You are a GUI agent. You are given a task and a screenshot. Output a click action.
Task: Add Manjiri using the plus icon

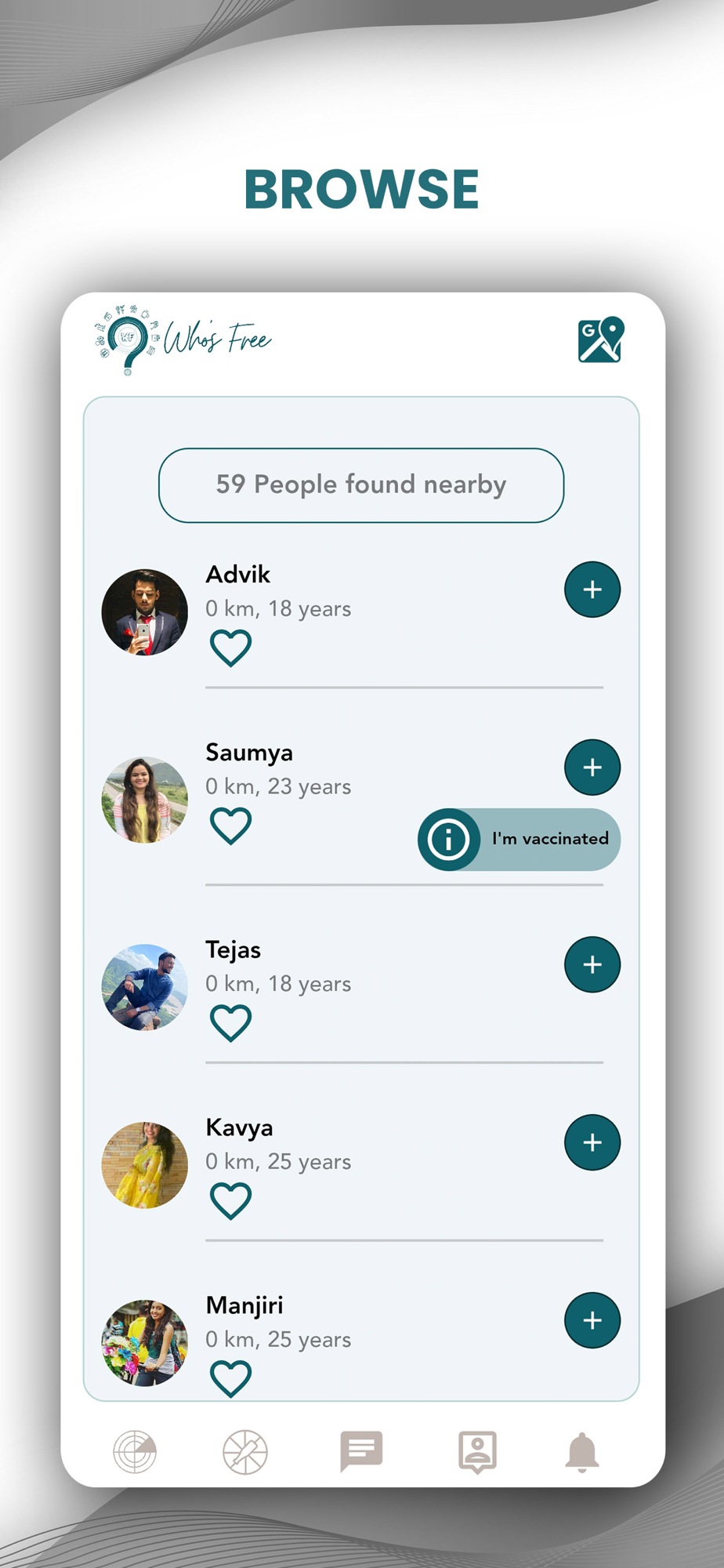click(x=592, y=1320)
